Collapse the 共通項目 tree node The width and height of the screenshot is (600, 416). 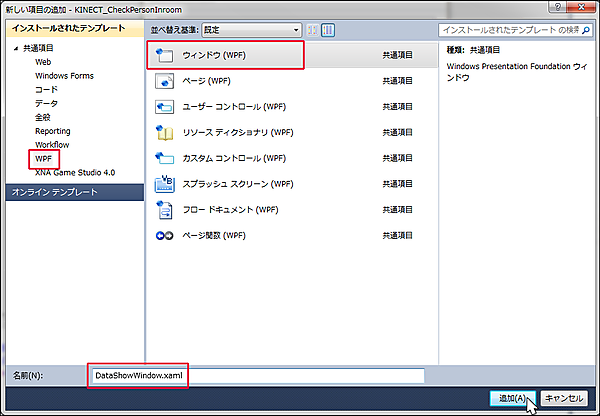16,48
